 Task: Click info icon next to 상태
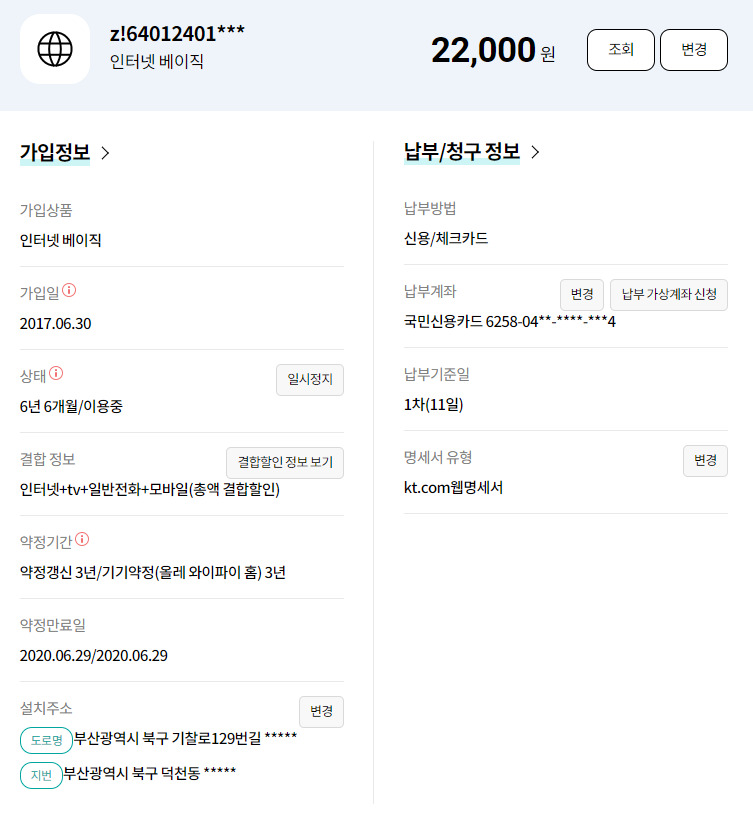[56, 374]
